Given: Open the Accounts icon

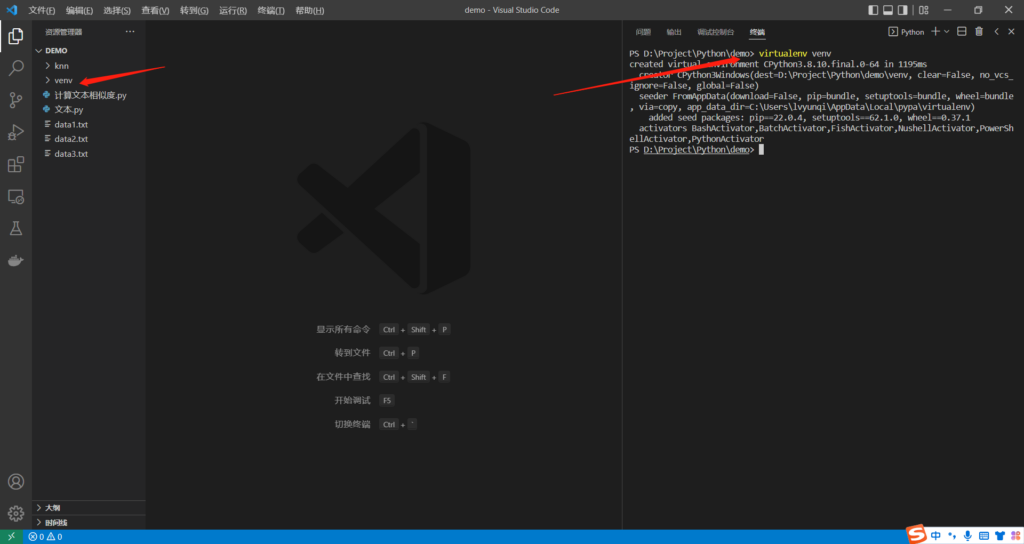Looking at the screenshot, I should (x=16, y=482).
